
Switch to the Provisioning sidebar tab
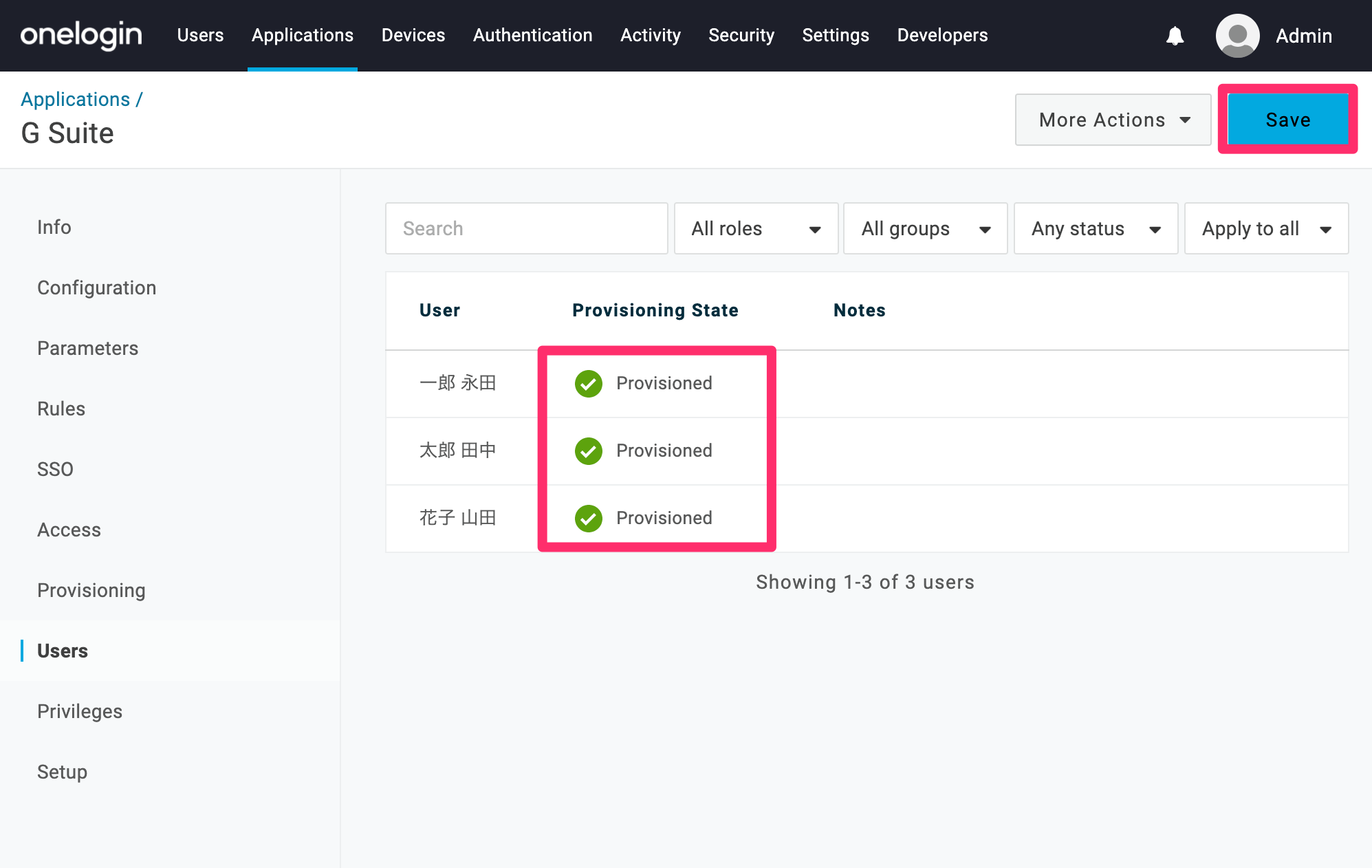pyautogui.click(x=91, y=590)
